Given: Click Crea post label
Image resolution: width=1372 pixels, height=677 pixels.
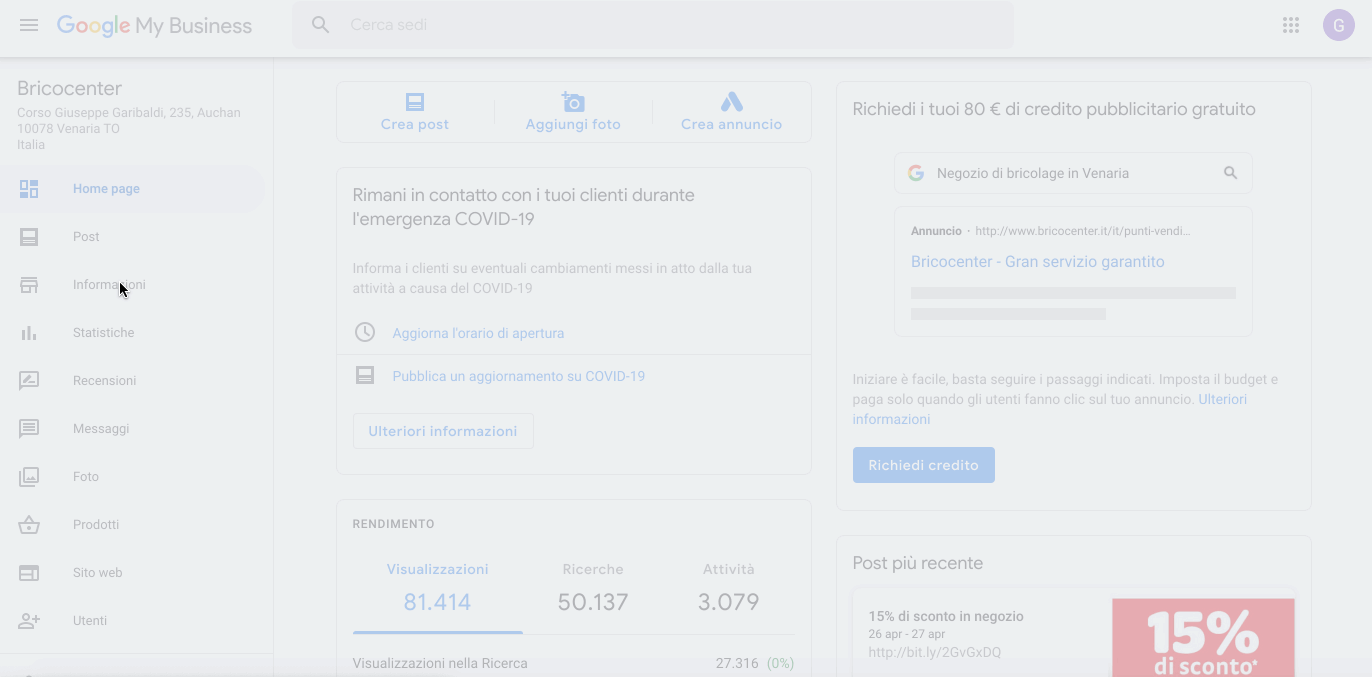Looking at the screenshot, I should tap(415, 125).
